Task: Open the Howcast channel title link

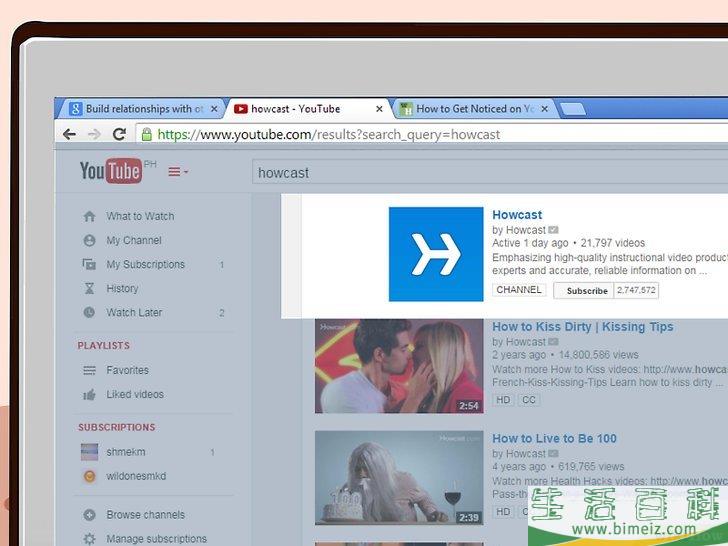Action: coord(517,215)
